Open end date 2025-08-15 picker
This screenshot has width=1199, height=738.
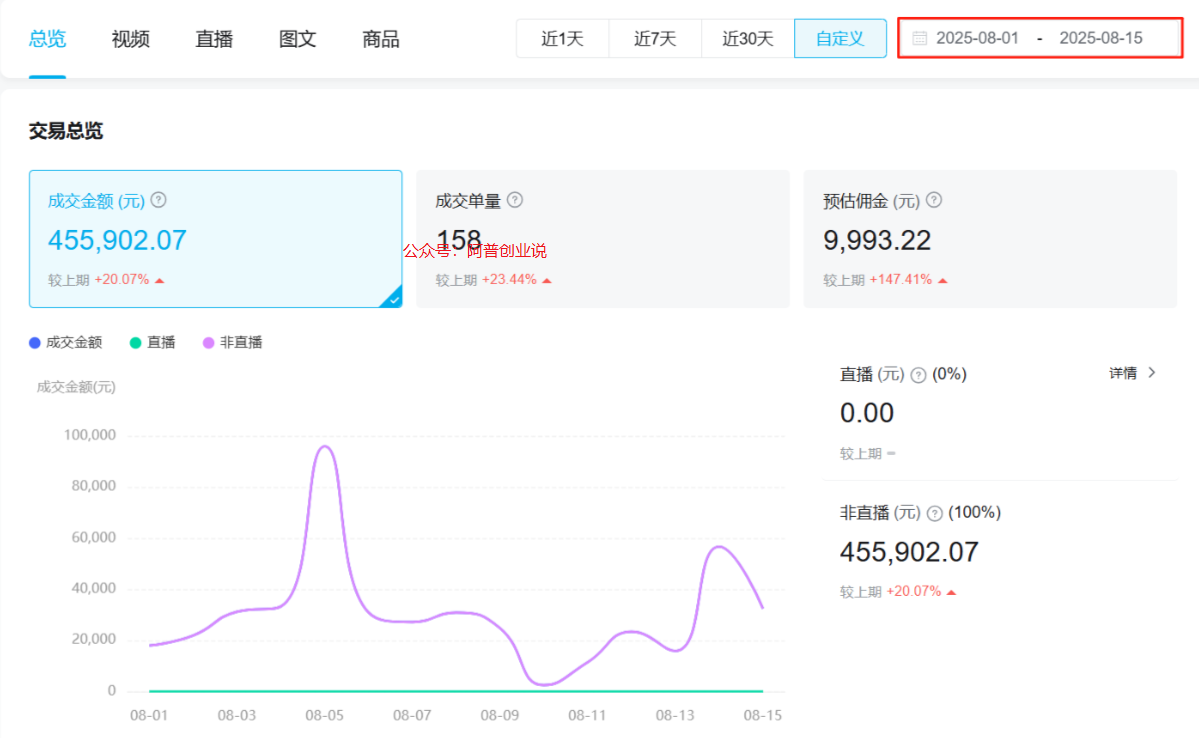pos(1100,39)
